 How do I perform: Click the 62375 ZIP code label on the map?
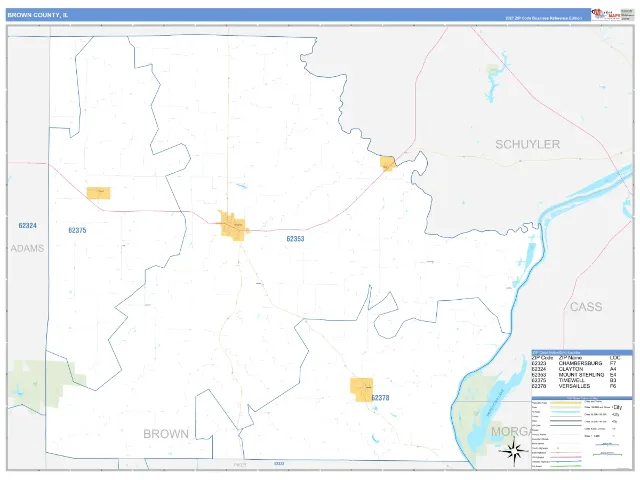(77, 230)
